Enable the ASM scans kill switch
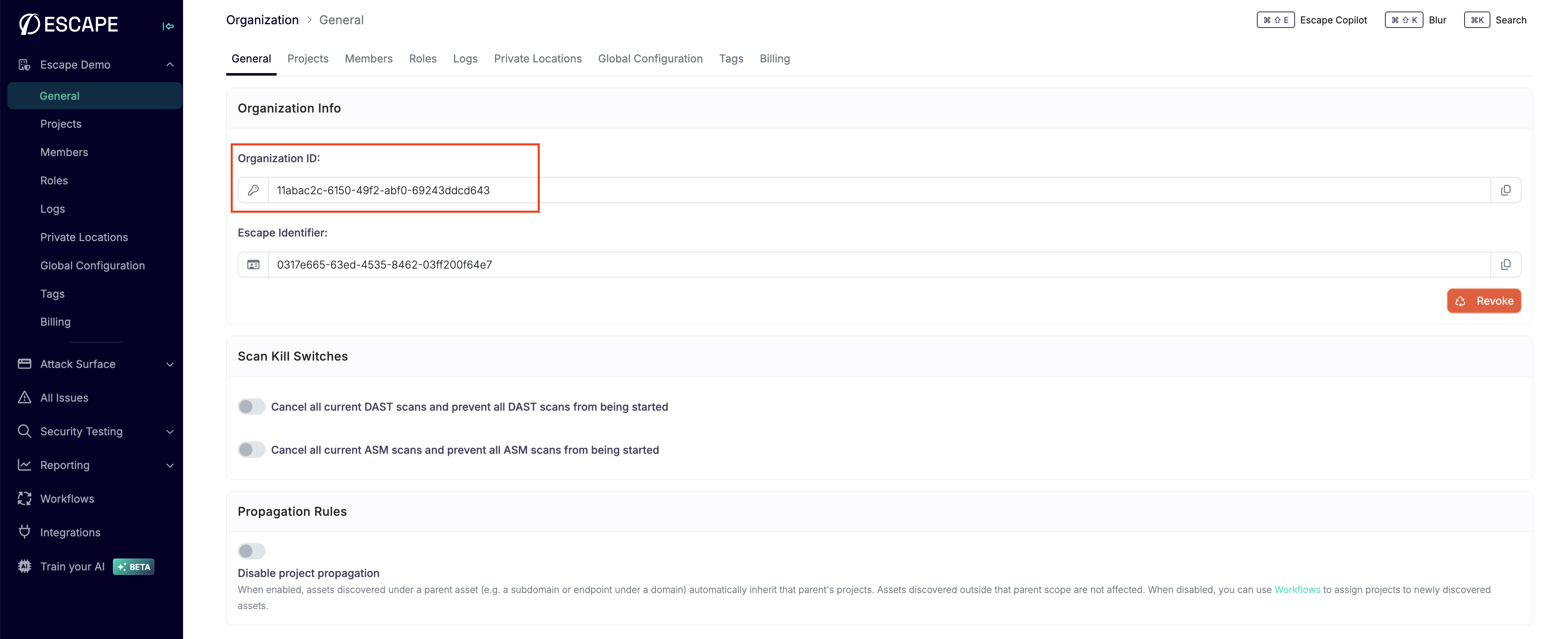Viewport: 1568px width, 639px height. point(251,450)
